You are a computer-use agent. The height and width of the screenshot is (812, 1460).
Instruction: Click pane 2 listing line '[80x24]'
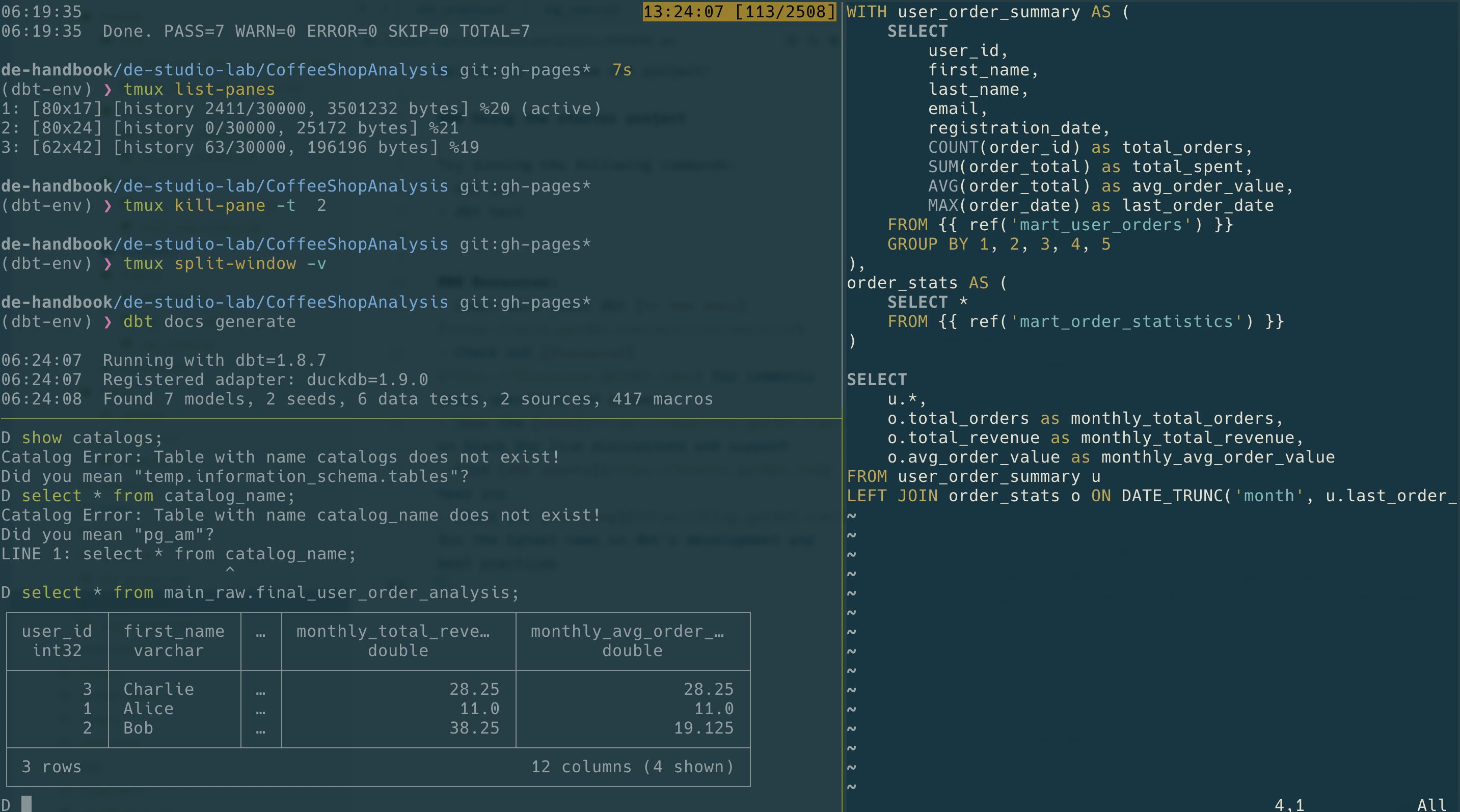(230, 127)
